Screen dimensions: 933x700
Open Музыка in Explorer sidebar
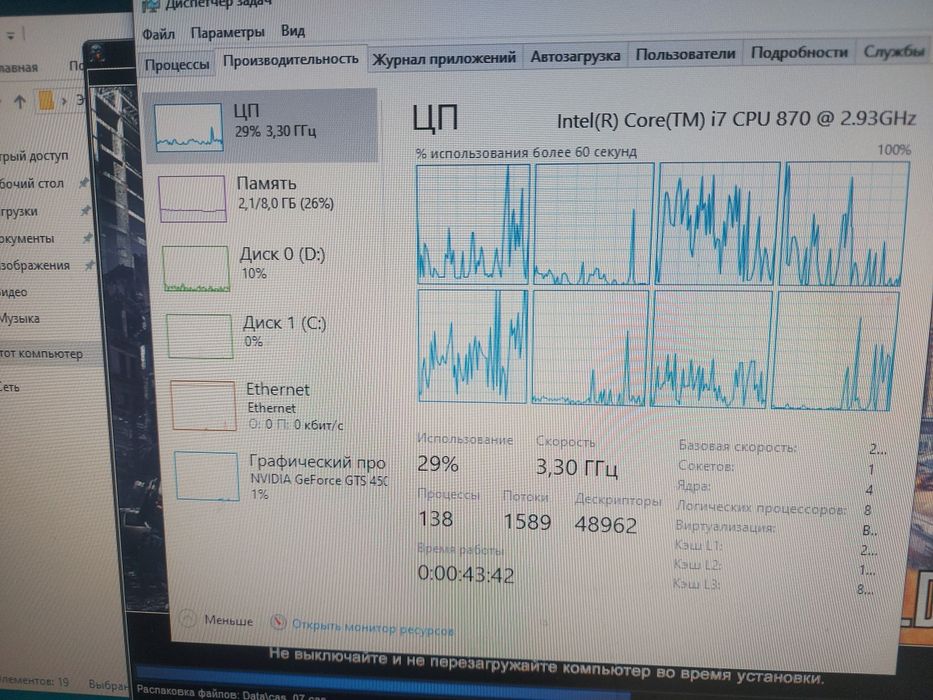(x=20, y=318)
